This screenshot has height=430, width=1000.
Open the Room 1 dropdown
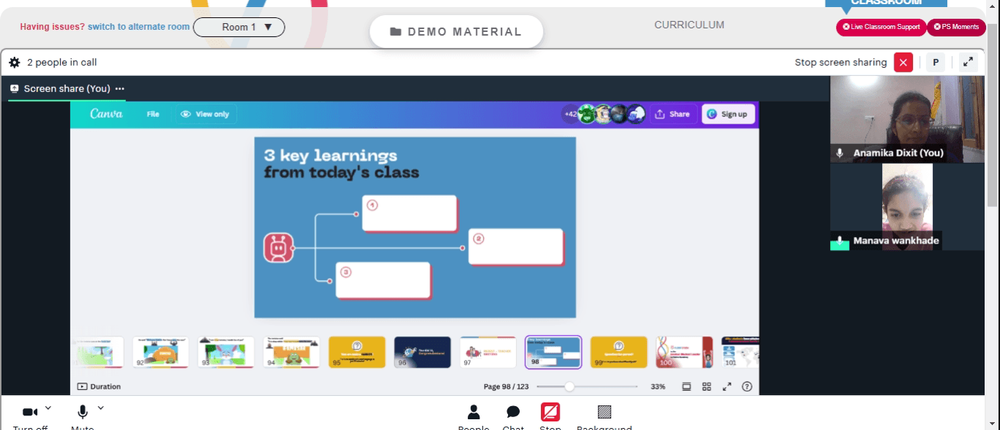pos(239,27)
